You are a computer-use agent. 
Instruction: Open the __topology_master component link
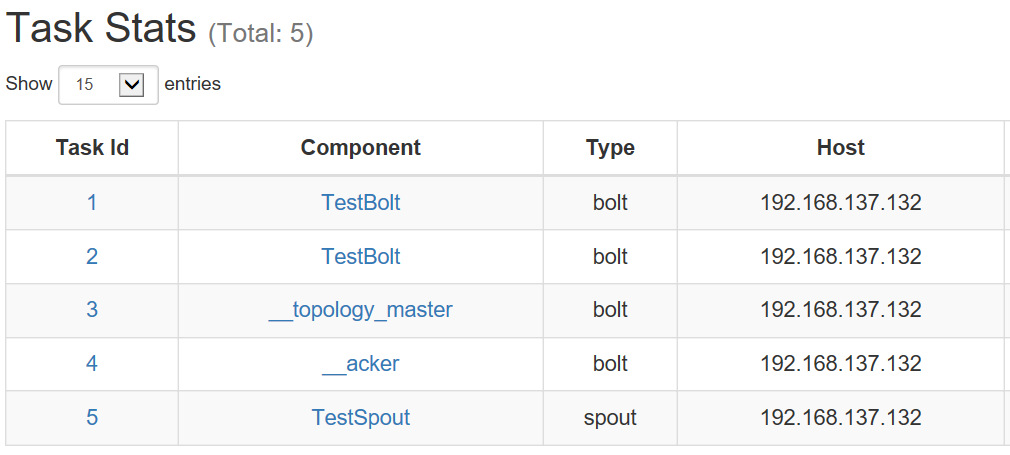360,310
